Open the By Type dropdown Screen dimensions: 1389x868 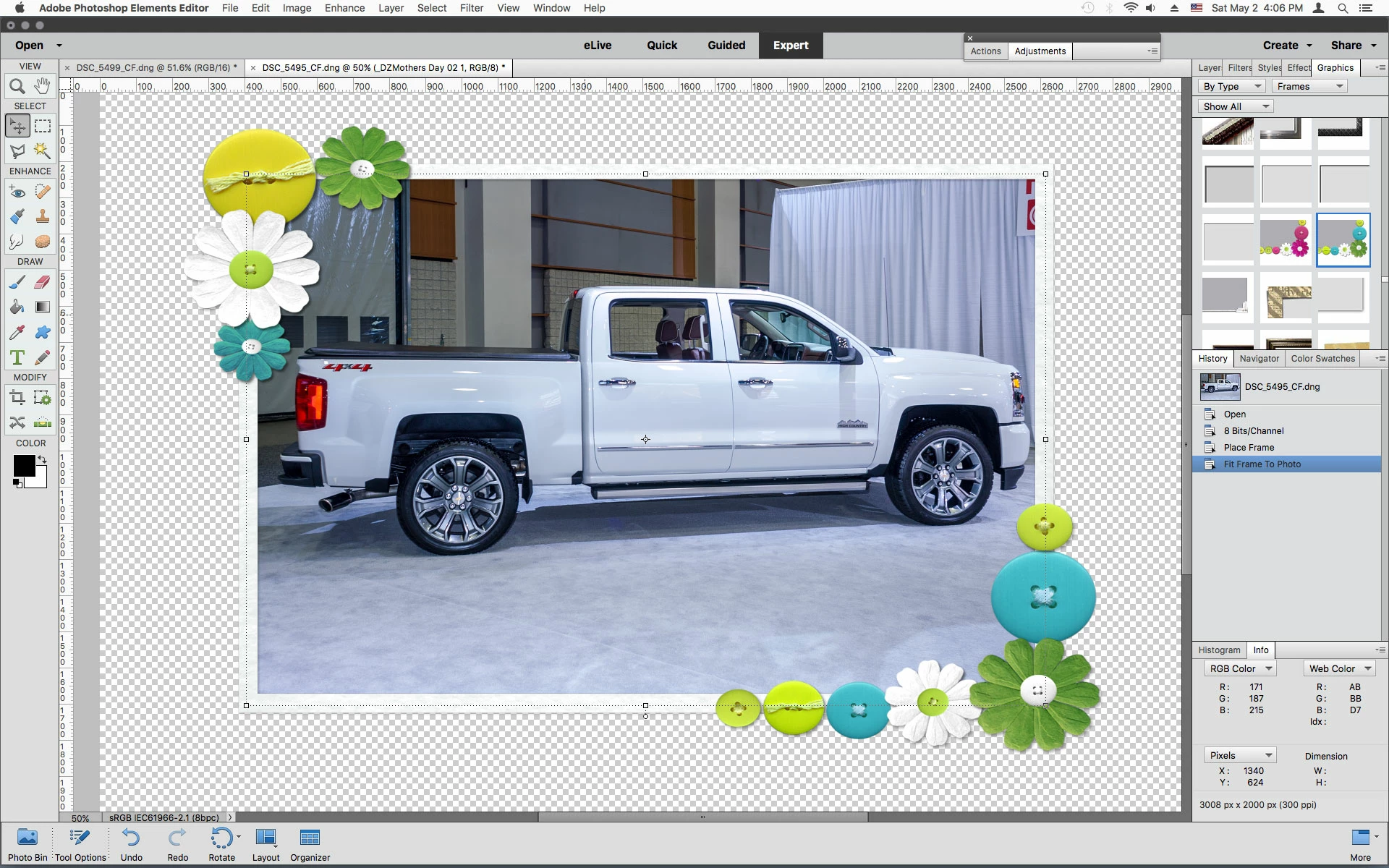[1232, 86]
